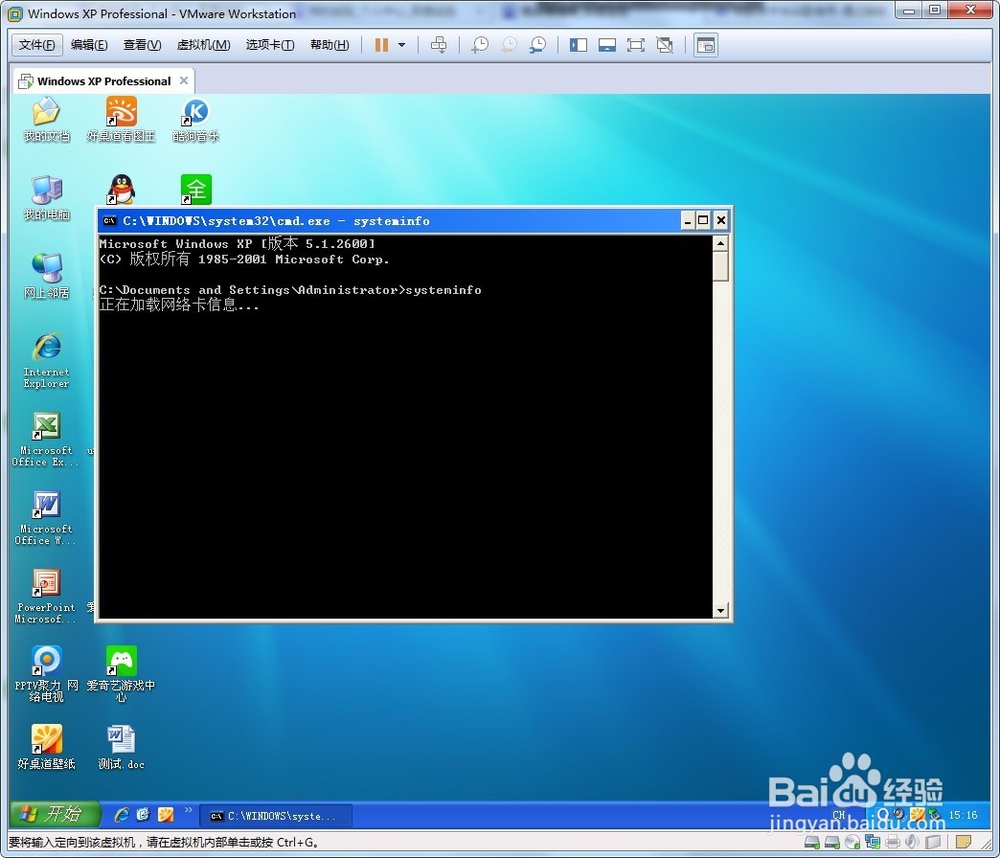Open the 选项卡(T) menu
This screenshot has width=1000, height=858.
click(270, 45)
